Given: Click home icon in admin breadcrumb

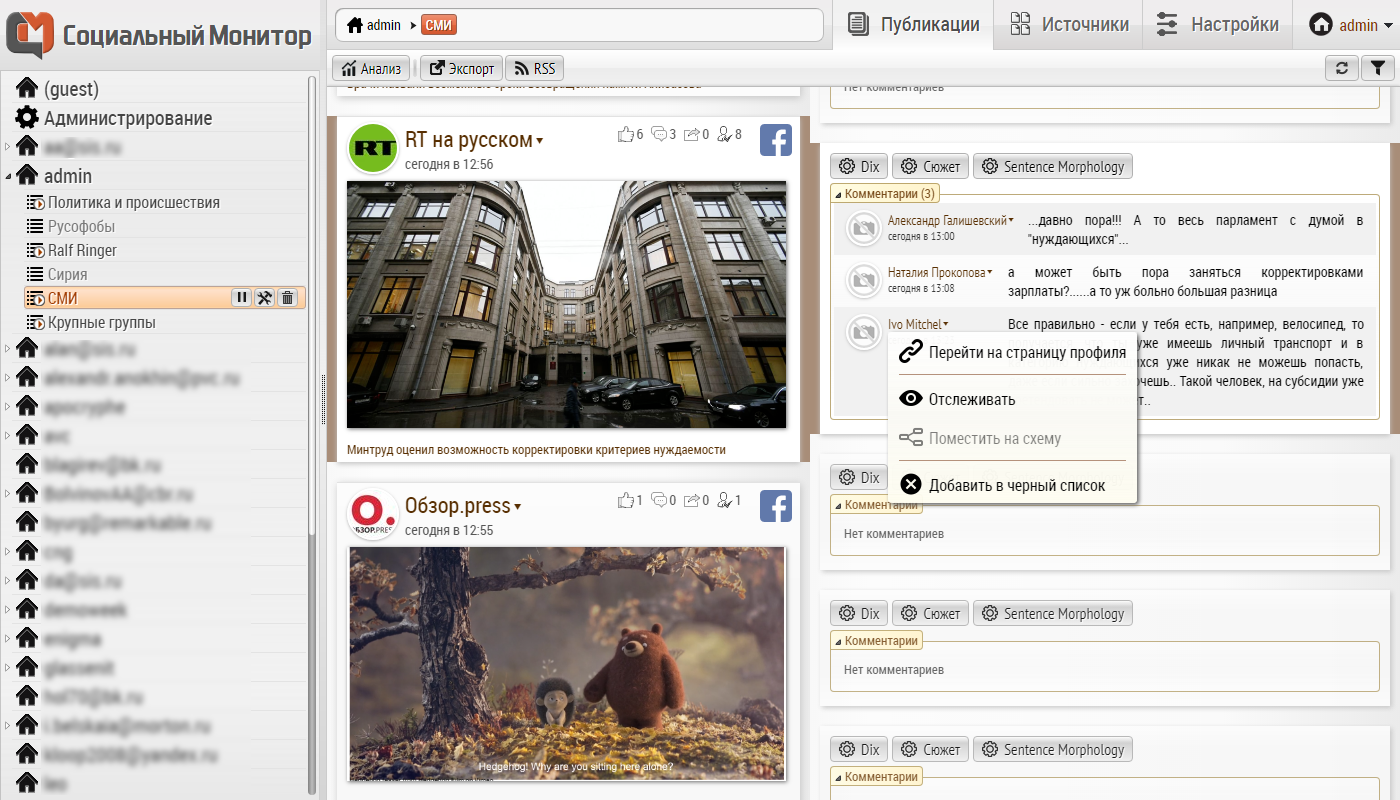Looking at the screenshot, I should coord(355,25).
